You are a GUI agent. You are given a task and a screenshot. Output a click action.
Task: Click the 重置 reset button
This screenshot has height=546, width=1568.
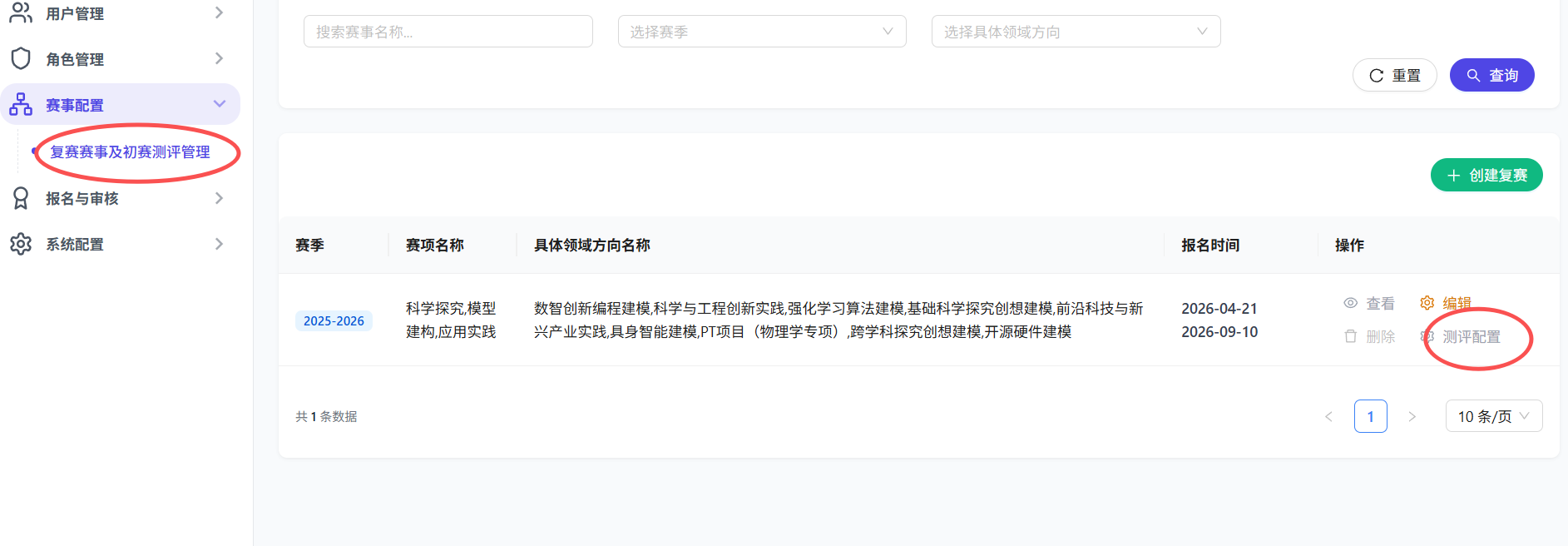coord(1395,75)
